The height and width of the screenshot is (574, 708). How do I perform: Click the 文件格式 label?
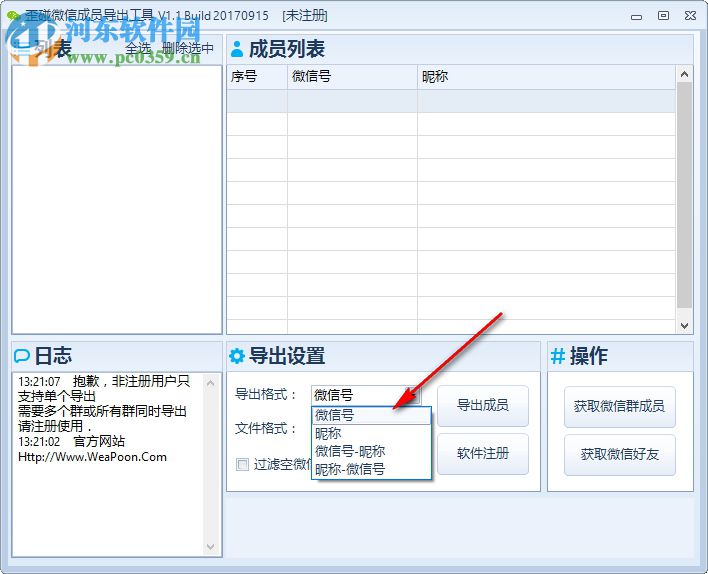(x=266, y=428)
